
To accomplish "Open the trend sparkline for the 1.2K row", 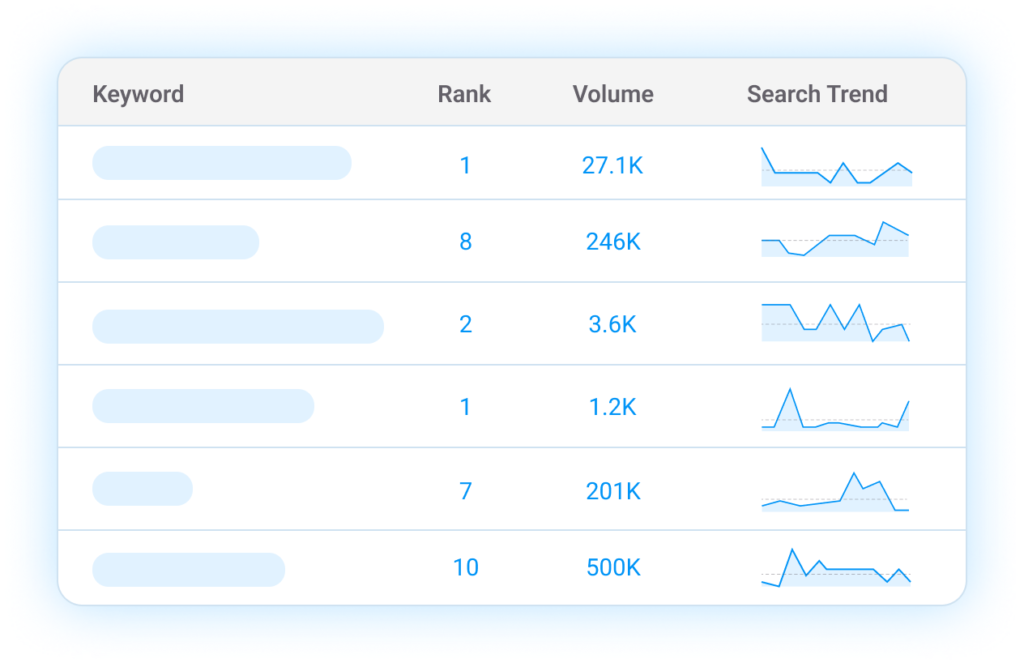I will (835, 410).
